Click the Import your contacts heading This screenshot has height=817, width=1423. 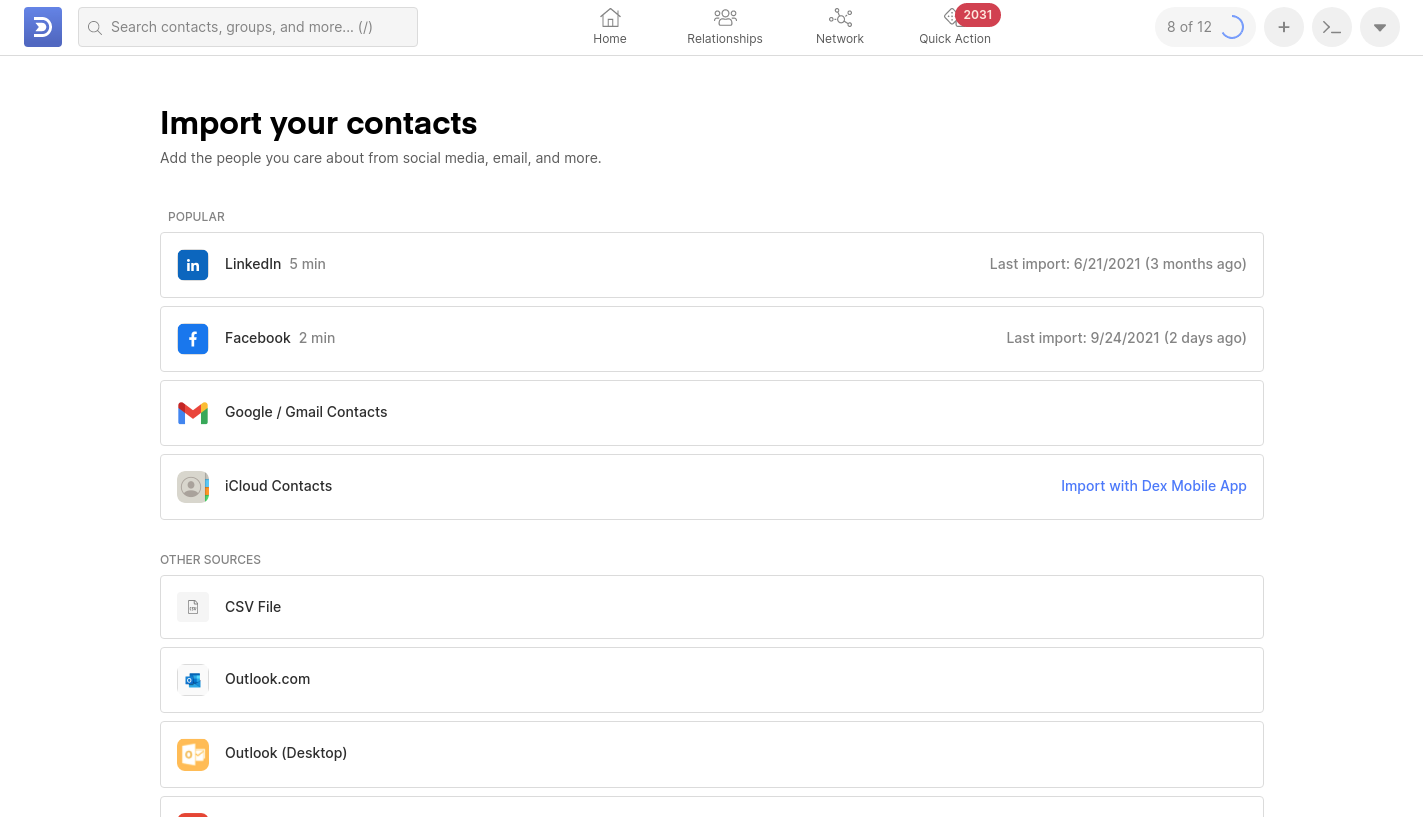click(x=319, y=123)
